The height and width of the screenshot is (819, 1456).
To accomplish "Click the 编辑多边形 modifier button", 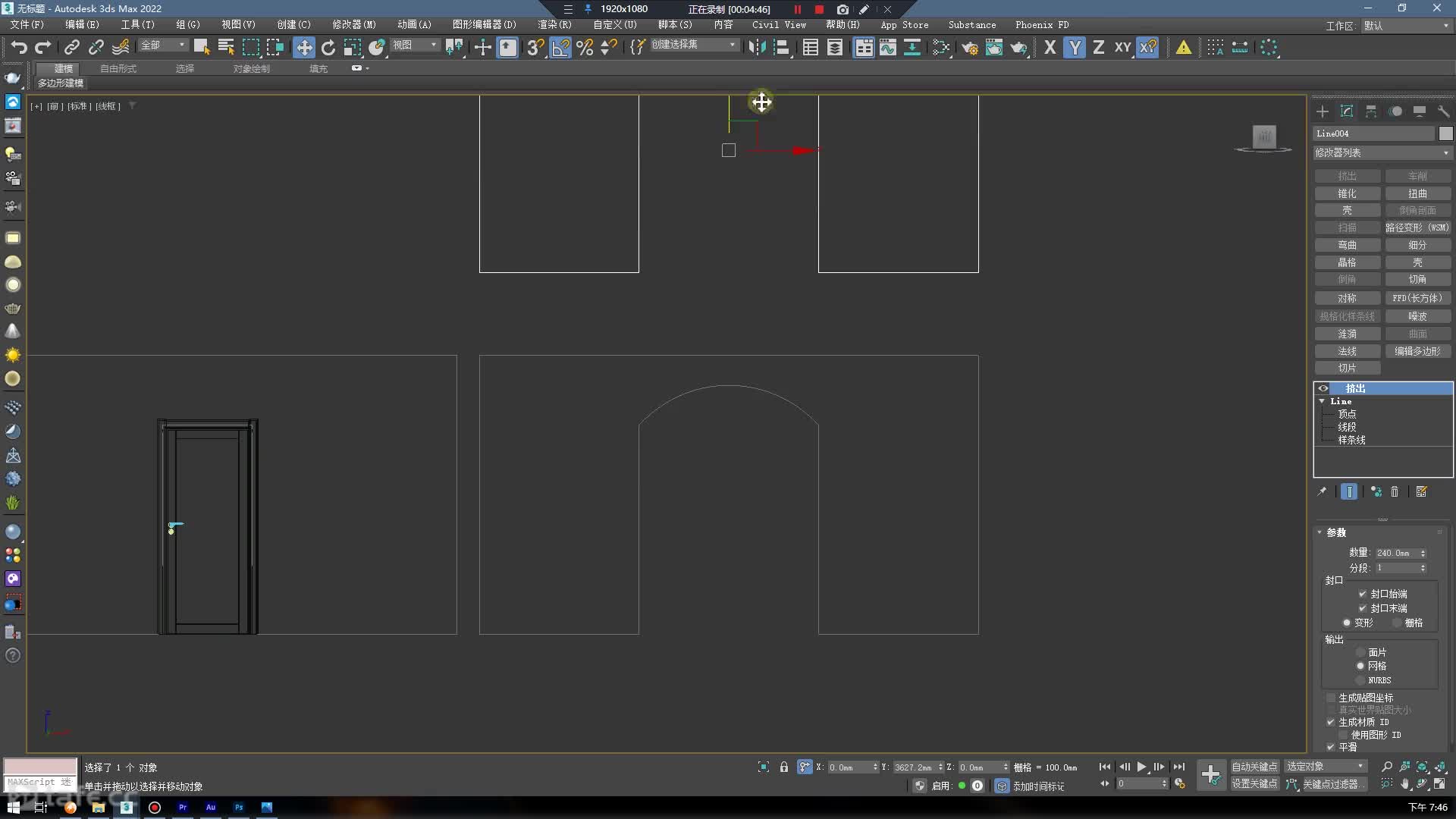I will tap(1417, 351).
